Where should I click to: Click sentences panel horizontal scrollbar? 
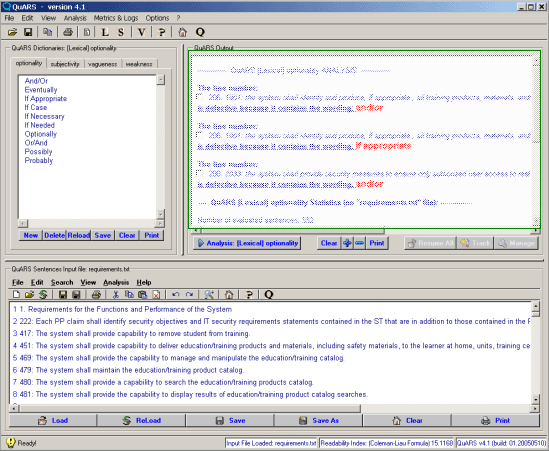pyautogui.click(x=190, y=408)
